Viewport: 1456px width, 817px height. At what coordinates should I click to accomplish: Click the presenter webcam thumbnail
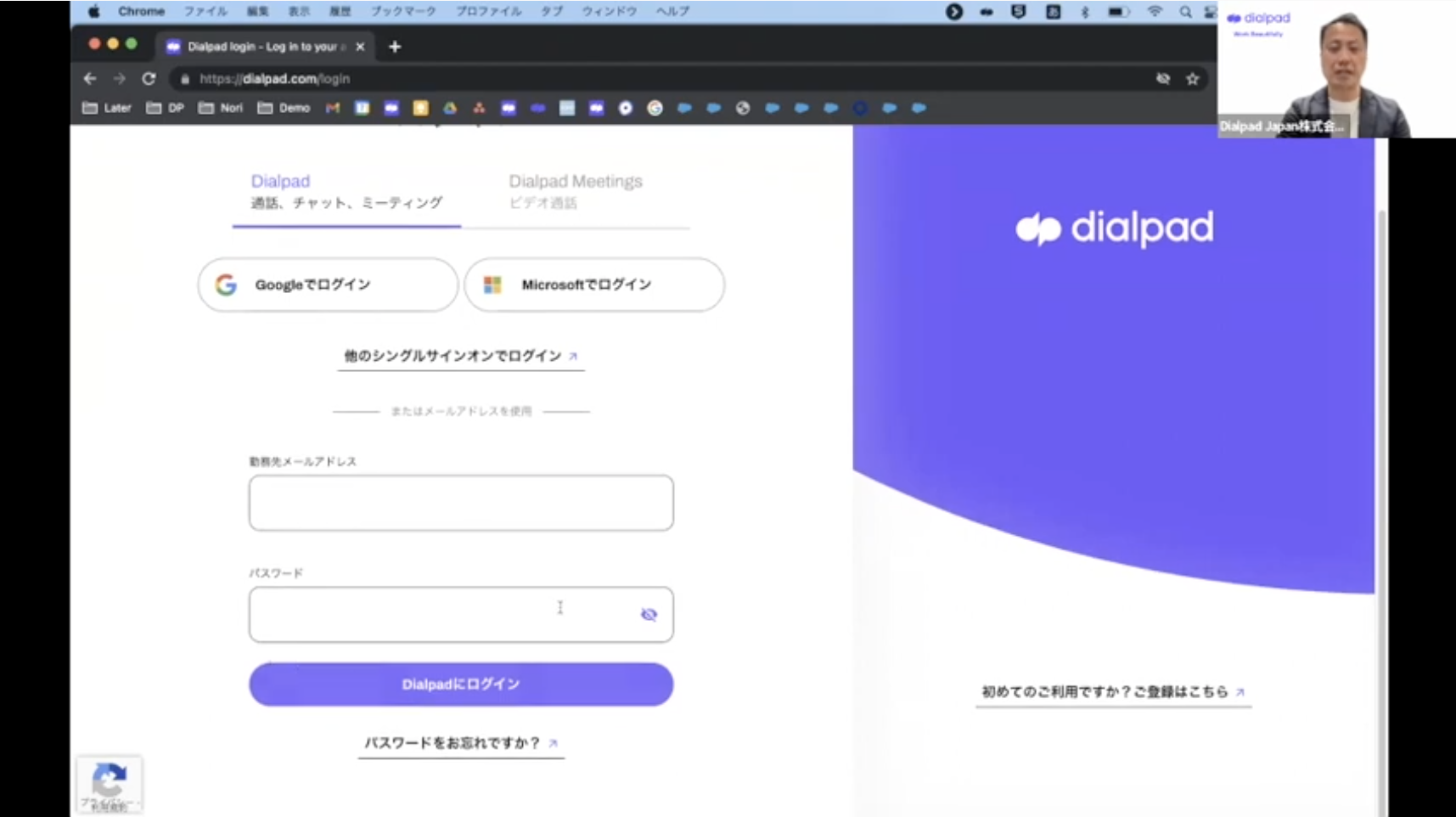tap(1336, 69)
